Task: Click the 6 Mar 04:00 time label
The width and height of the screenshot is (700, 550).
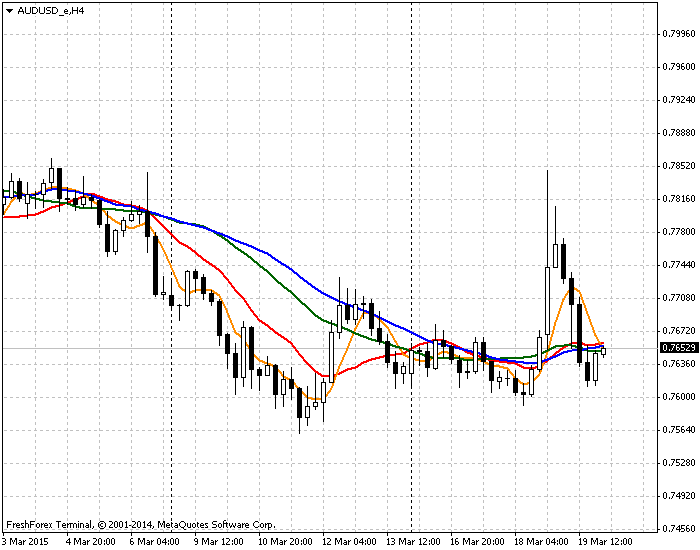Action: click(155, 542)
